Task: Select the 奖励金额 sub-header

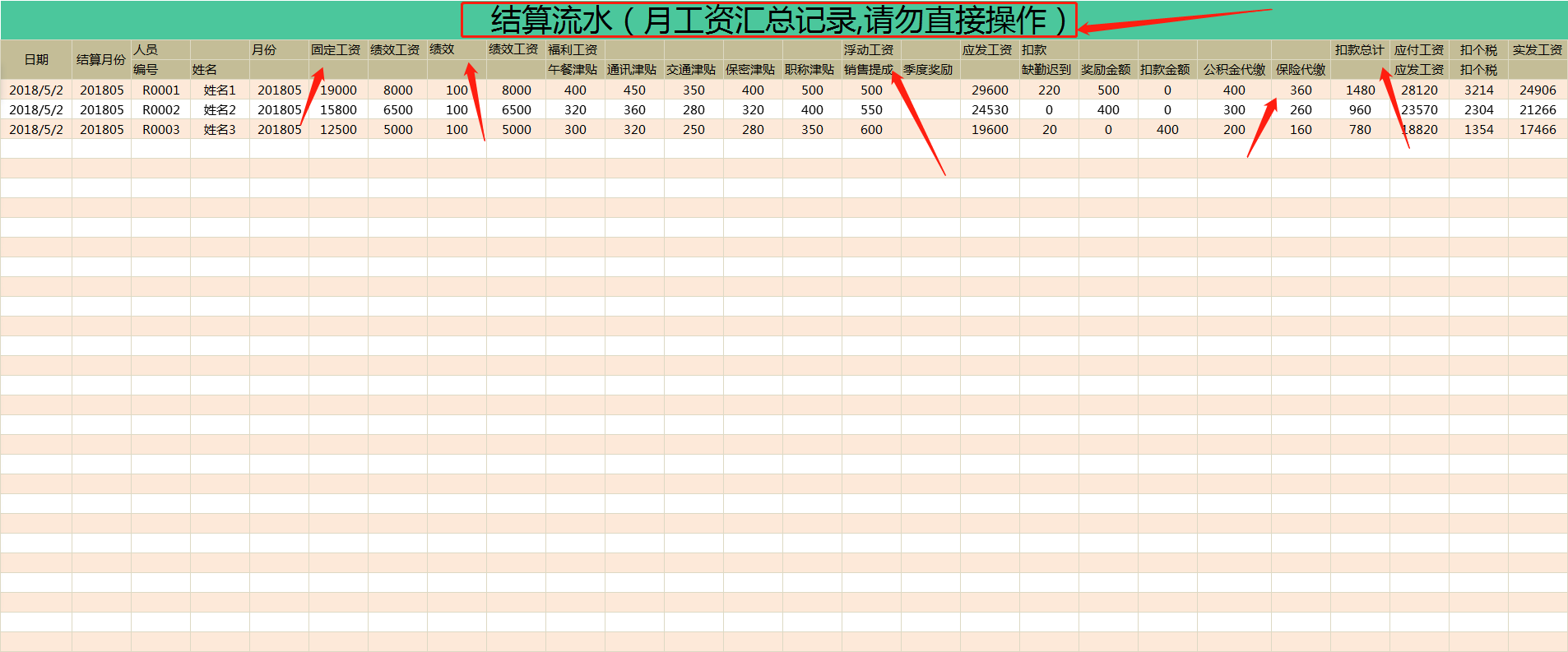Action: click(x=1108, y=70)
